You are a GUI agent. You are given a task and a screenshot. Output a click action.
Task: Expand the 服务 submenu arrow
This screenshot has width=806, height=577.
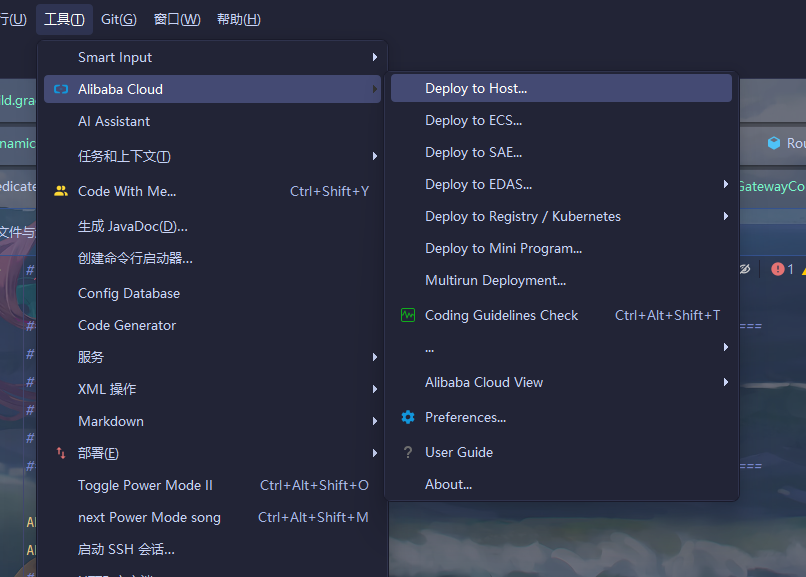[x=375, y=357]
